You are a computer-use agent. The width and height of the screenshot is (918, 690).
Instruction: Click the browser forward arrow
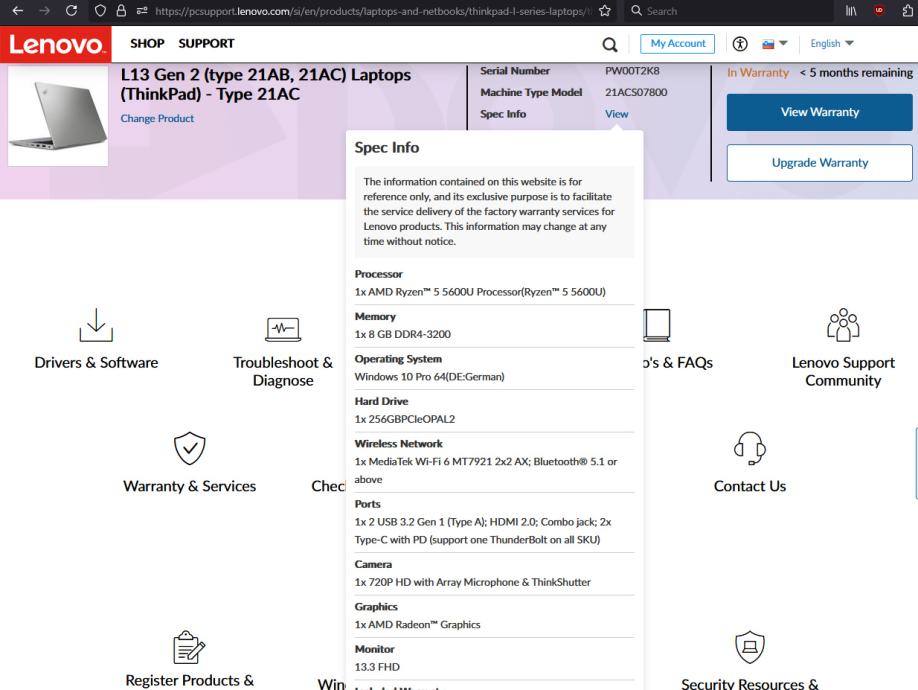click(x=44, y=11)
